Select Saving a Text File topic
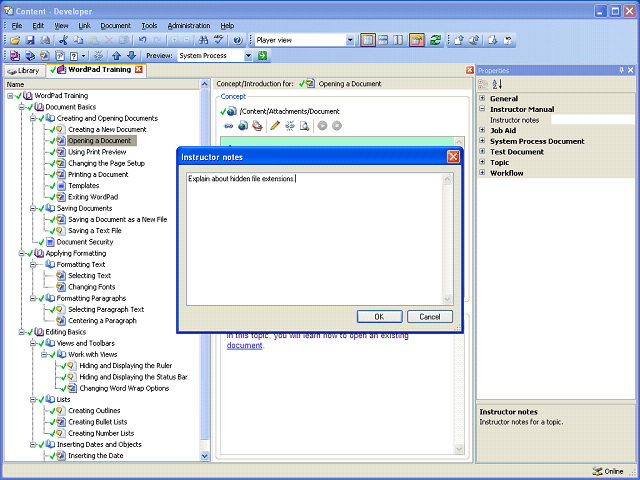The height and width of the screenshot is (480, 640). [95, 231]
